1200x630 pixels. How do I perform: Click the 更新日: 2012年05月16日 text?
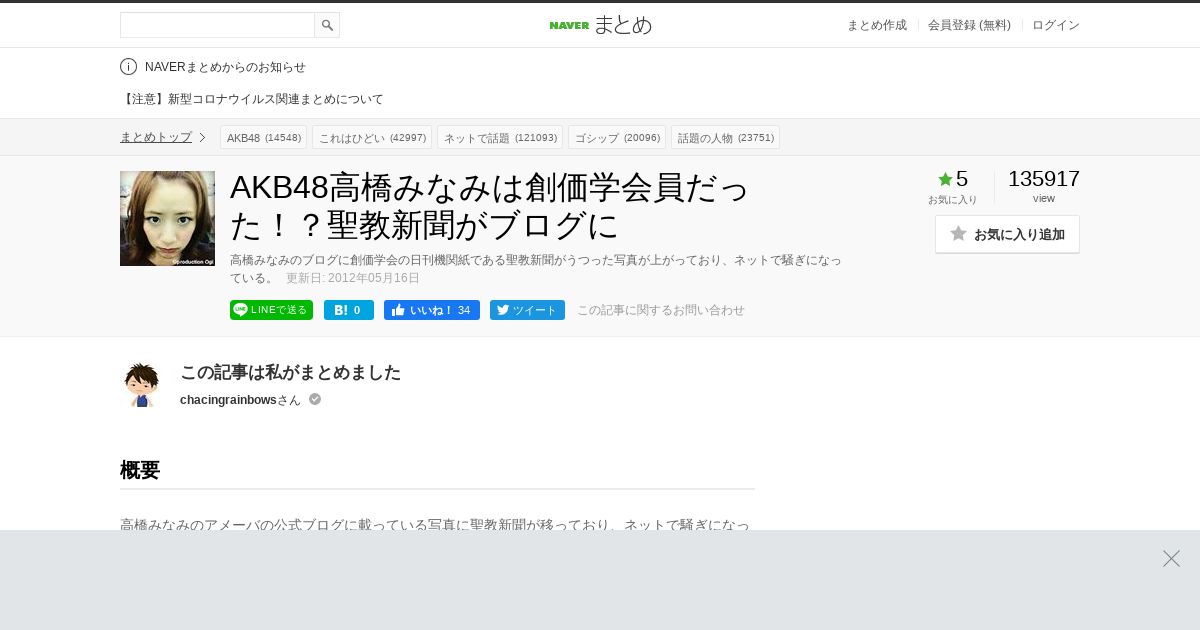[353, 278]
